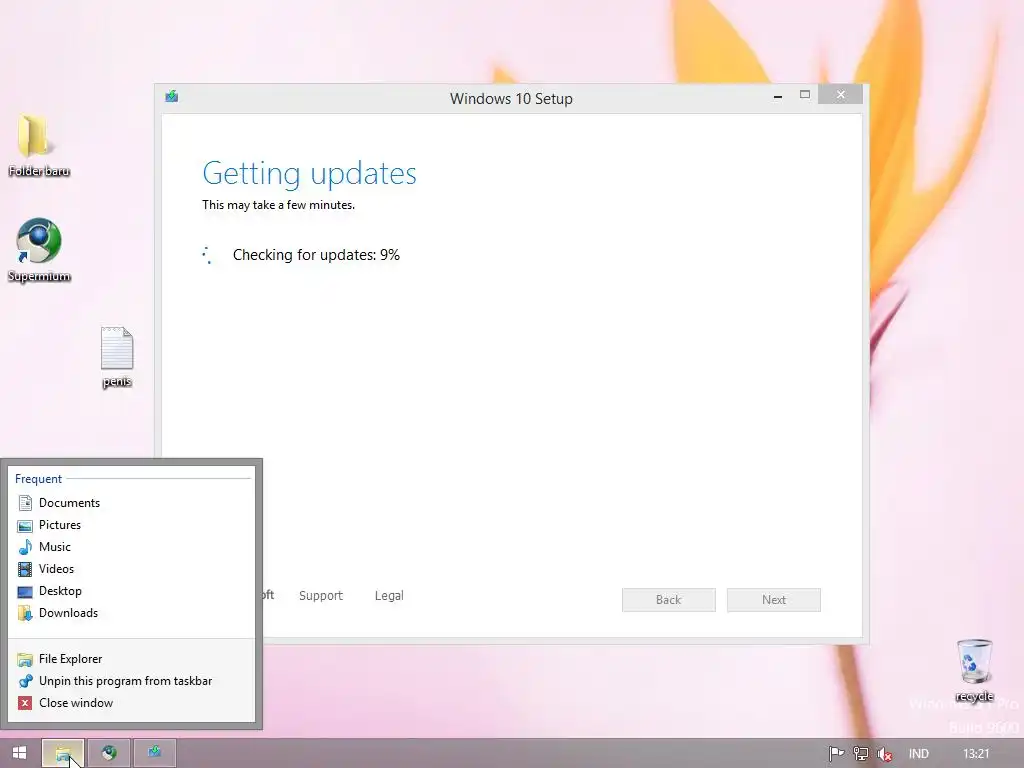Open Documents from the jump list

click(x=131, y=503)
